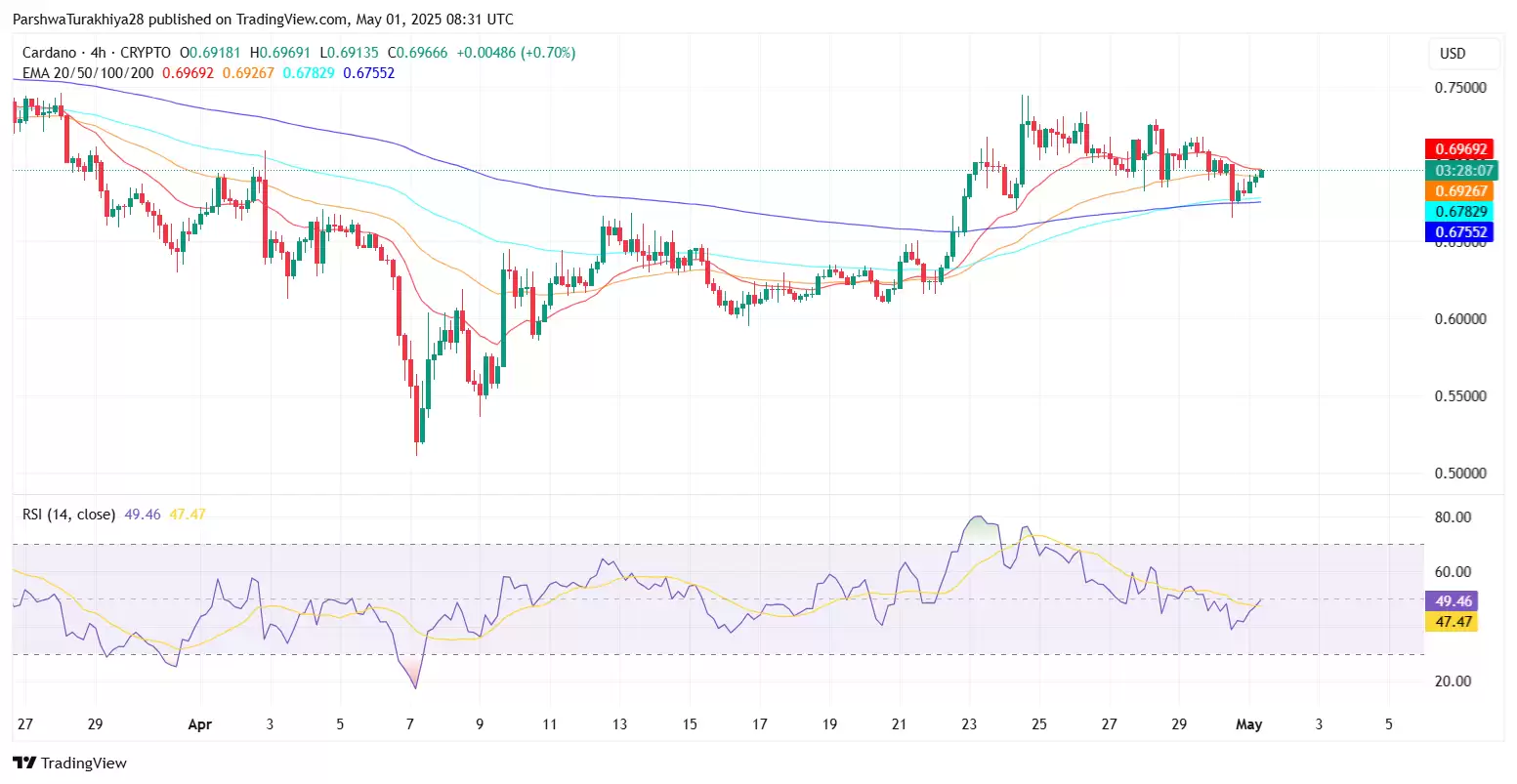
Task: Click the blue 0.67552 EMA price label
Action: point(1460,231)
